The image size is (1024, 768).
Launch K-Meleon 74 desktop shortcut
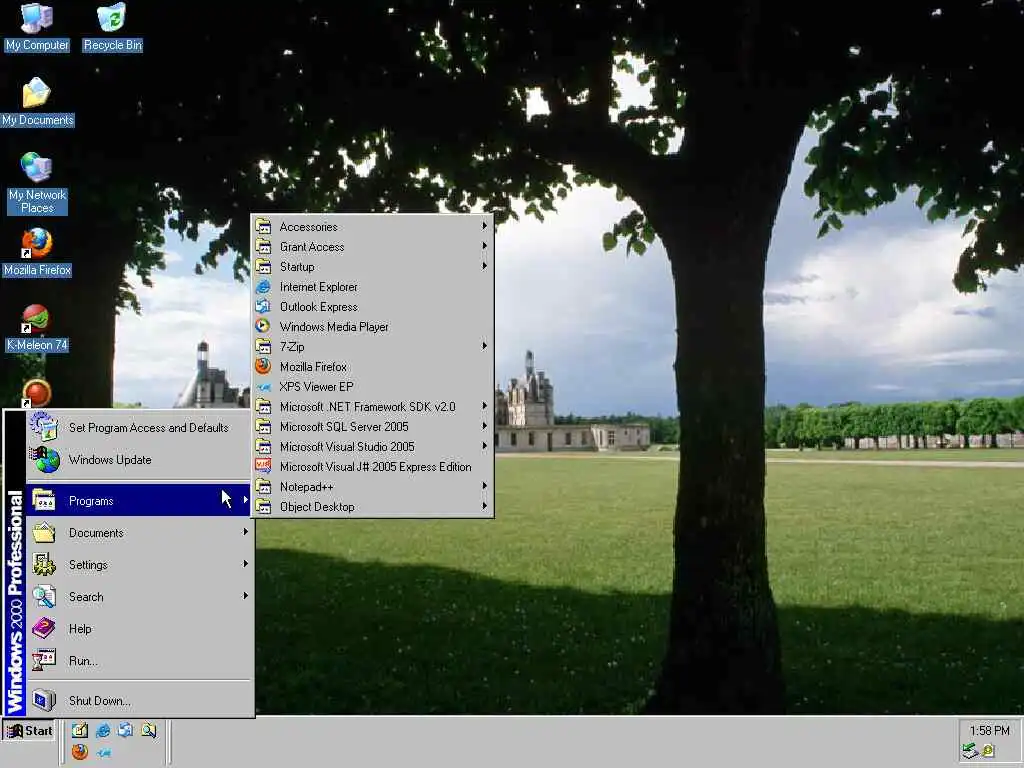37,328
